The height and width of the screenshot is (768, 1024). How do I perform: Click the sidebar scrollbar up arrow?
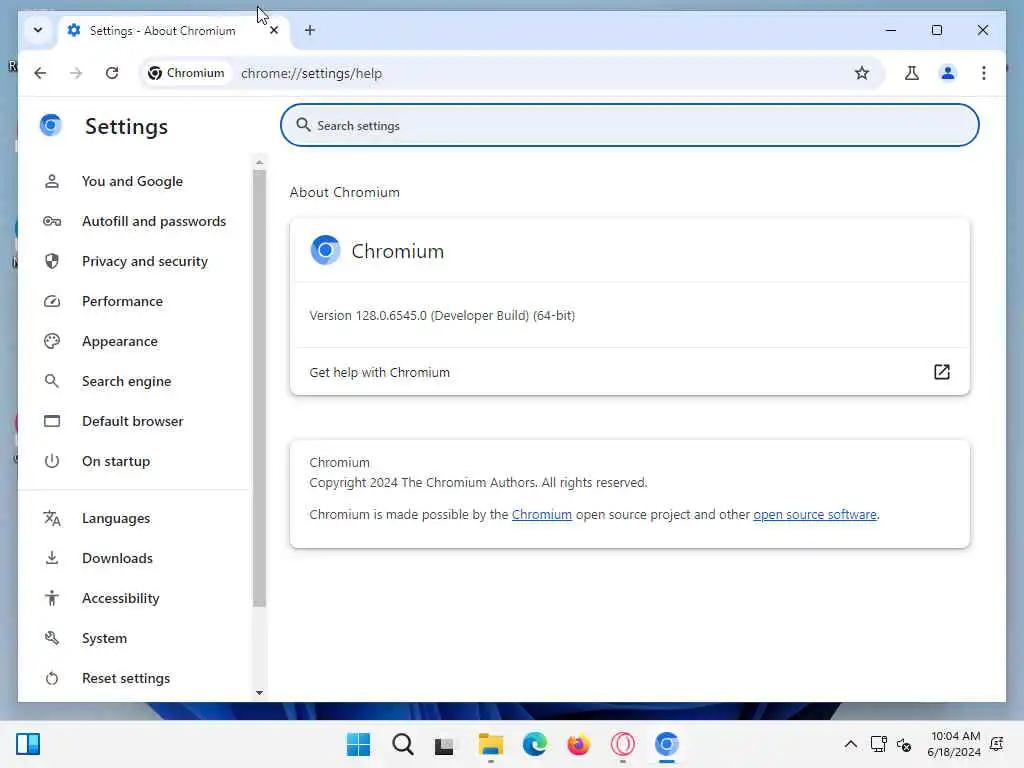pyautogui.click(x=259, y=162)
